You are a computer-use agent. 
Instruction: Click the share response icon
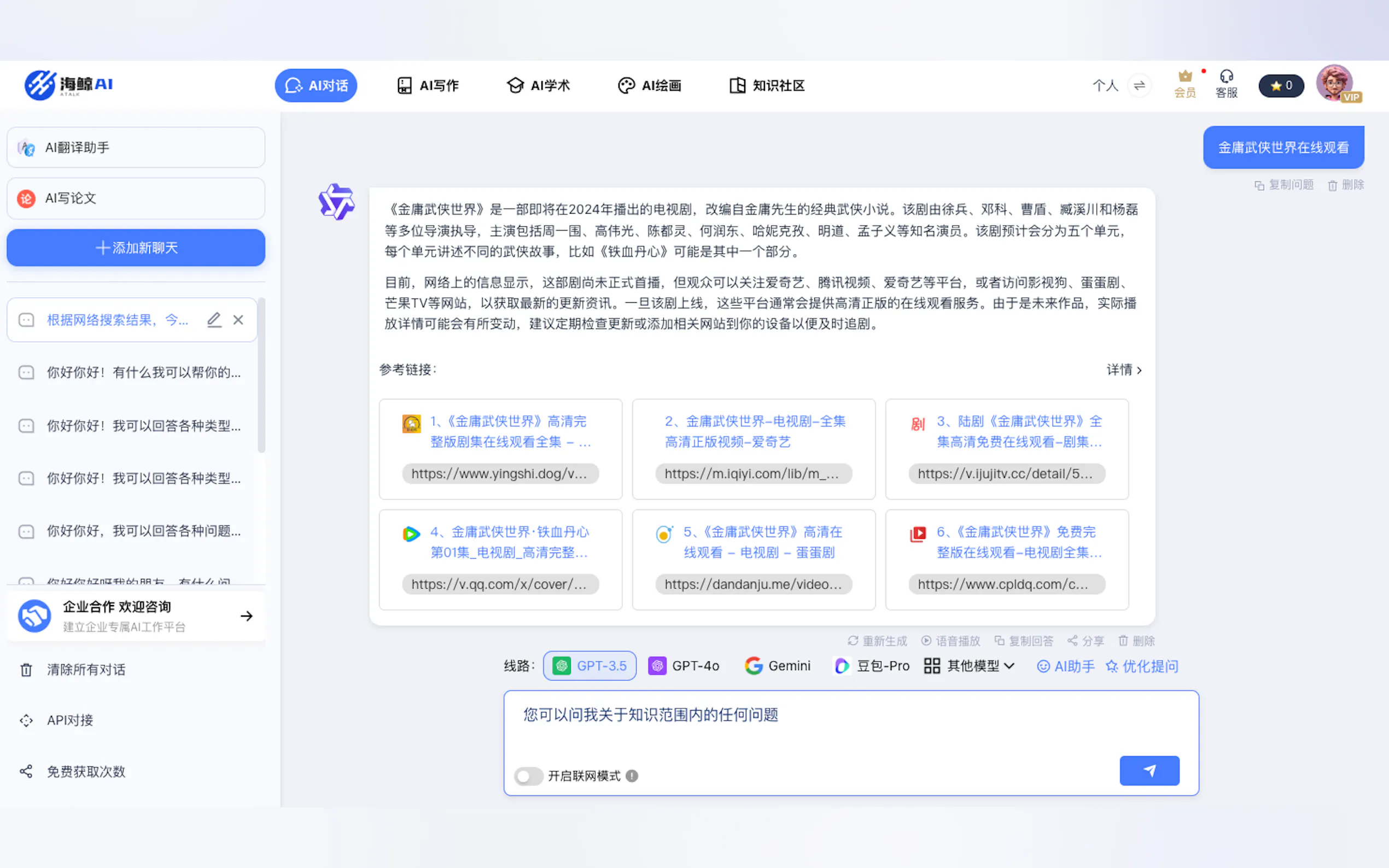pos(1072,641)
